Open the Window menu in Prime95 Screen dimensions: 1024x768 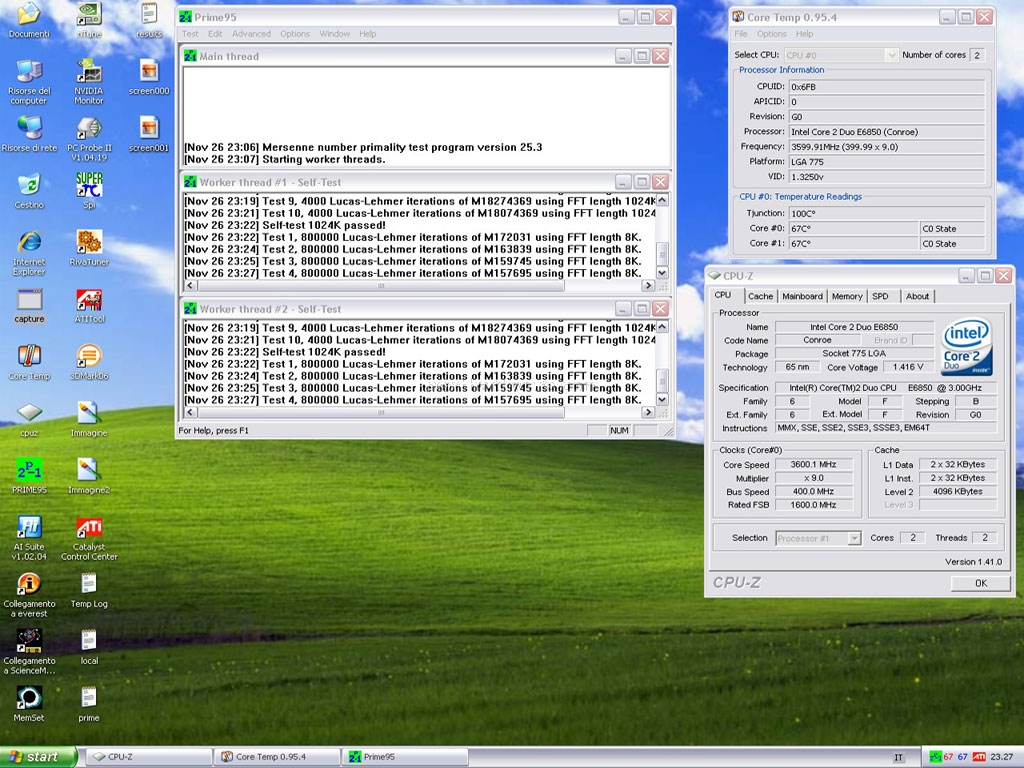coord(335,34)
